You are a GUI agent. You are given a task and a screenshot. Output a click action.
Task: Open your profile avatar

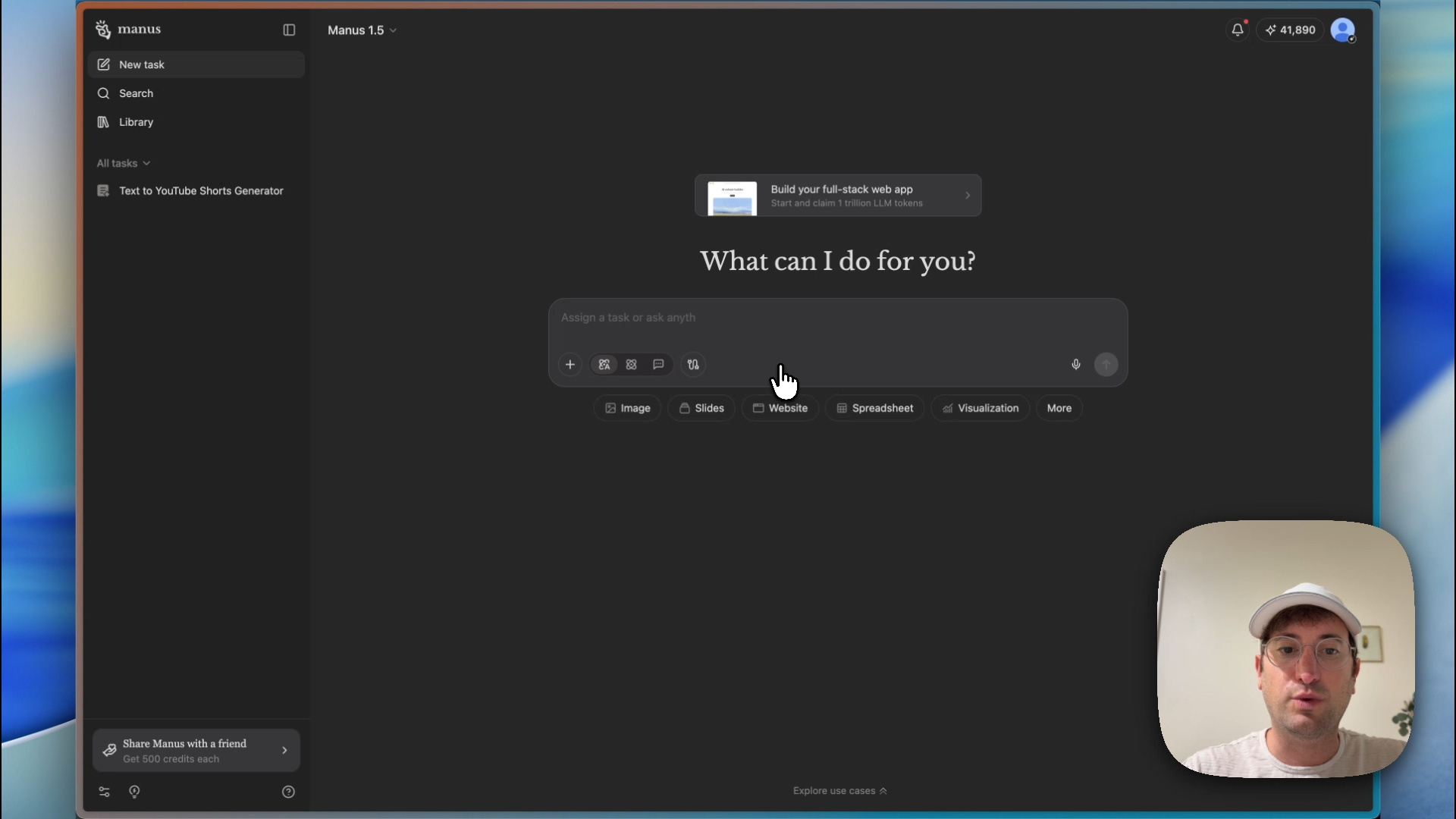[x=1344, y=30]
